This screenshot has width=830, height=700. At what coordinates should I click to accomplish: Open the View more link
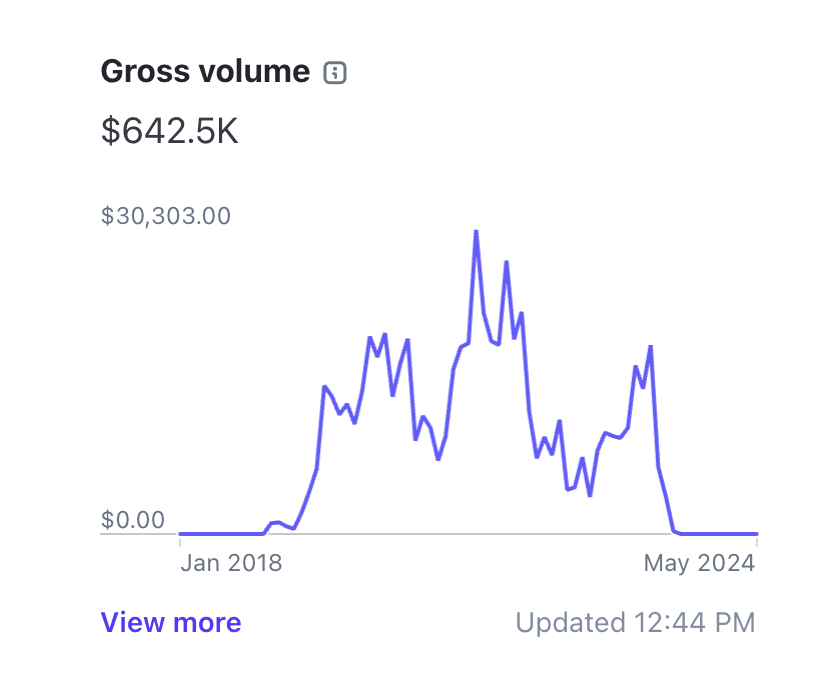(x=171, y=623)
